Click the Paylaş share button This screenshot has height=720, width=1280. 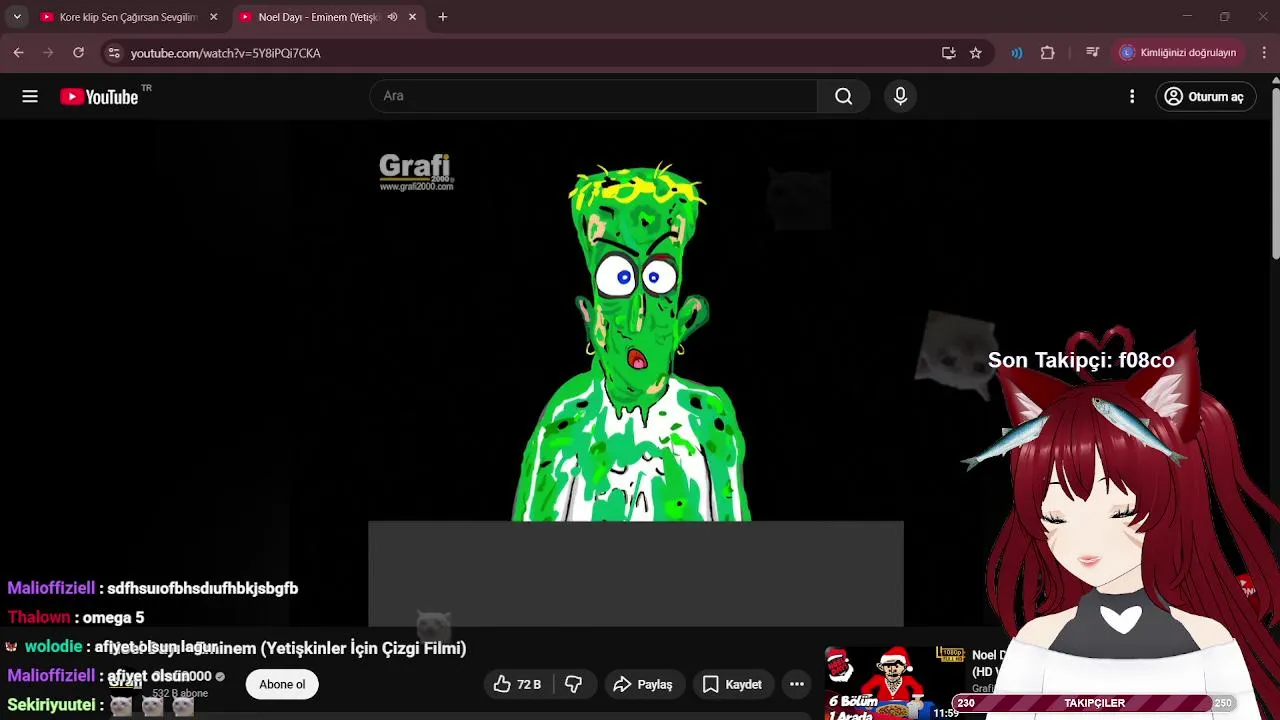tap(643, 685)
